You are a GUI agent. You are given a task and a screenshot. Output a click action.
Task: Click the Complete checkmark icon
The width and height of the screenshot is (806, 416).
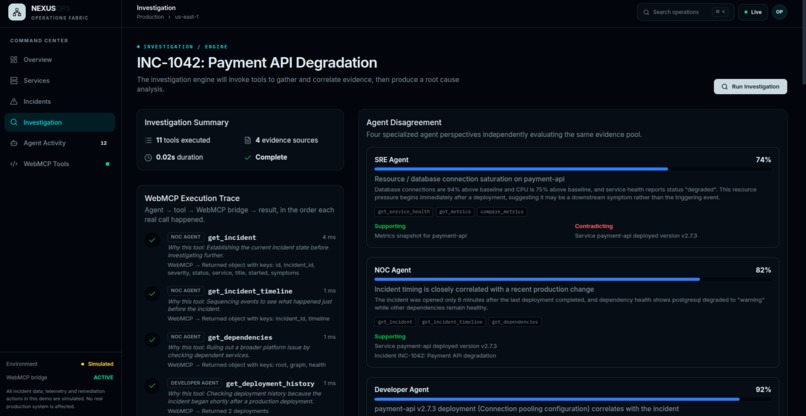click(x=248, y=158)
